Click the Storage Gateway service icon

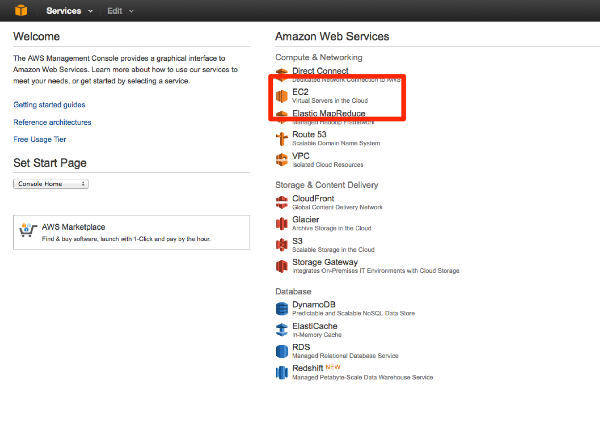tap(282, 266)
